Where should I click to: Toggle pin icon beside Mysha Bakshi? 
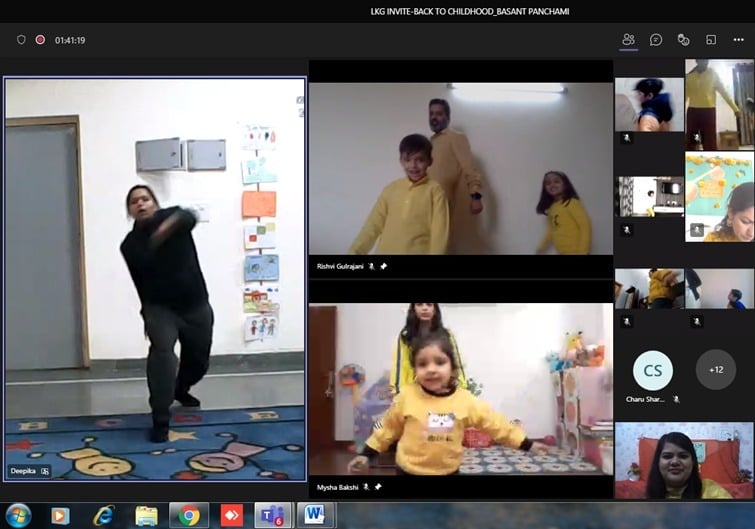378,487
